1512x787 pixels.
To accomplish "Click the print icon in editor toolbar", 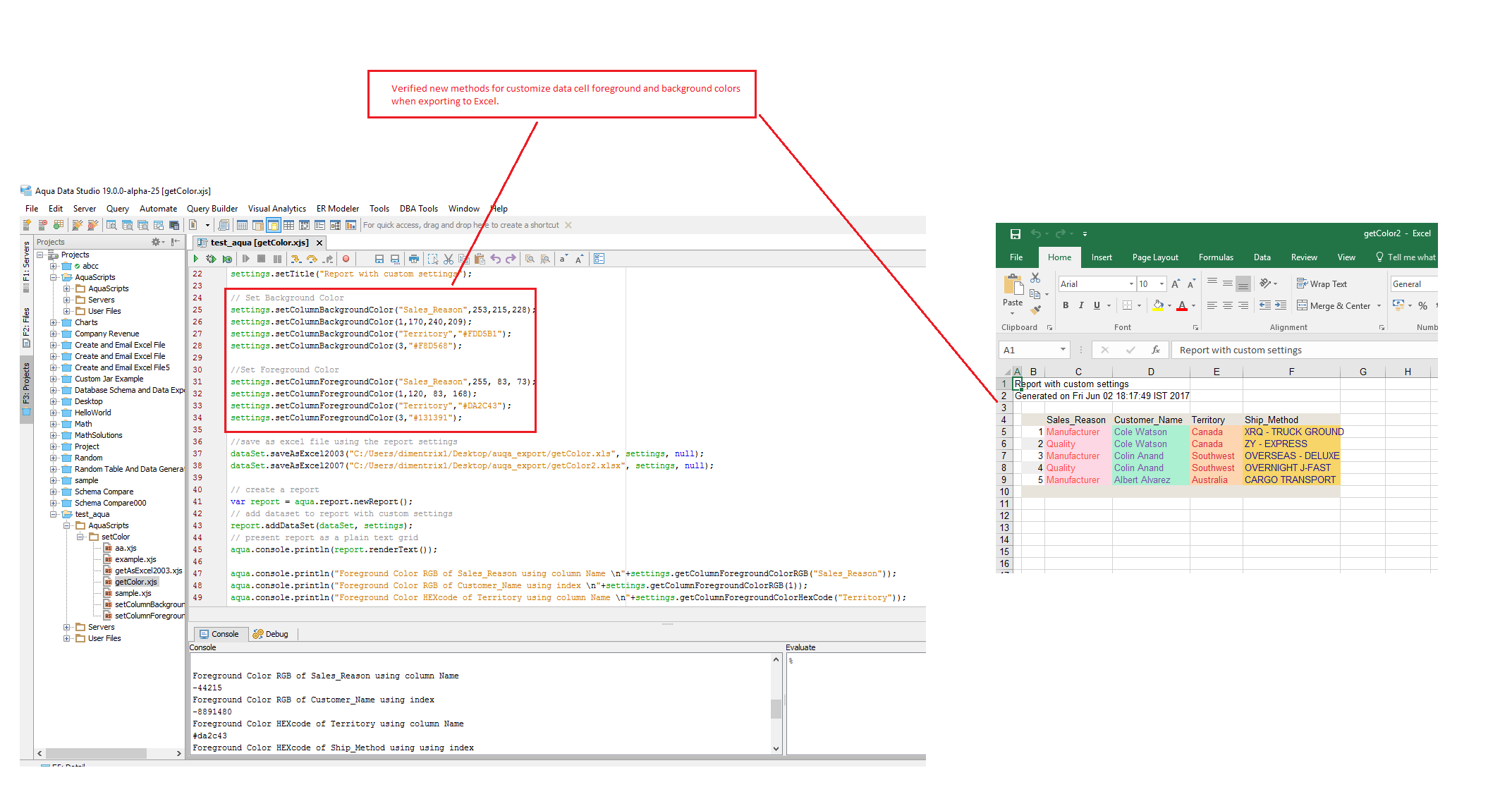I will pyautogui.click(x=414, y=259).
